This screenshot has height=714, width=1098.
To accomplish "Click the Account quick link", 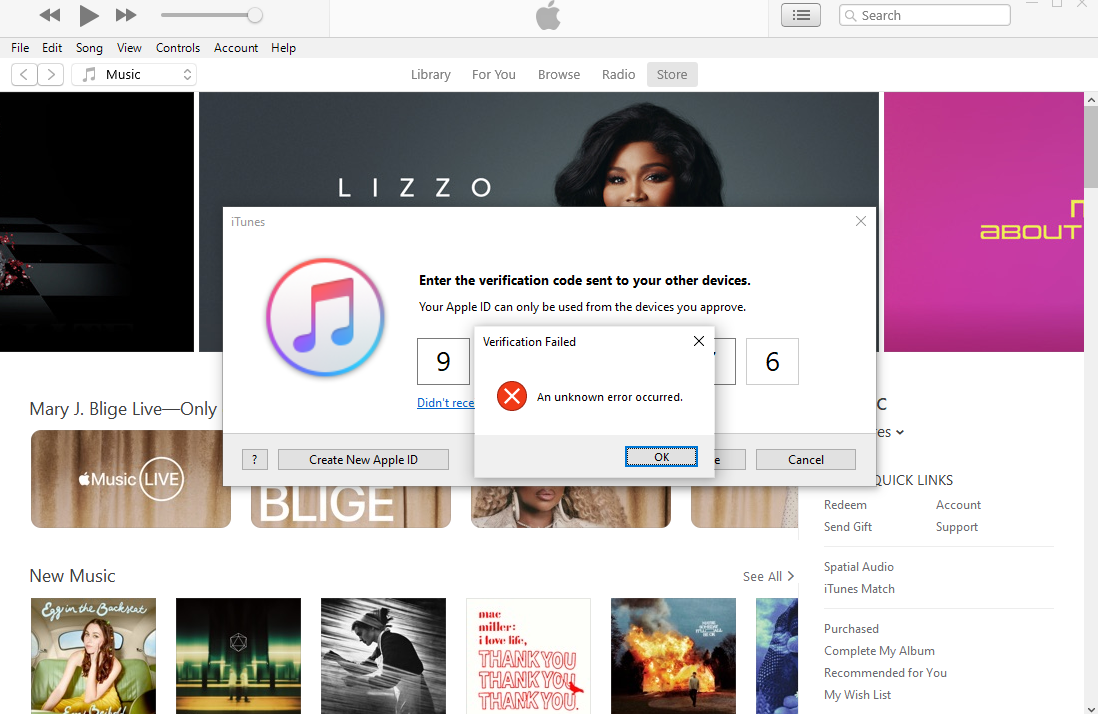I will coord(958,505).
